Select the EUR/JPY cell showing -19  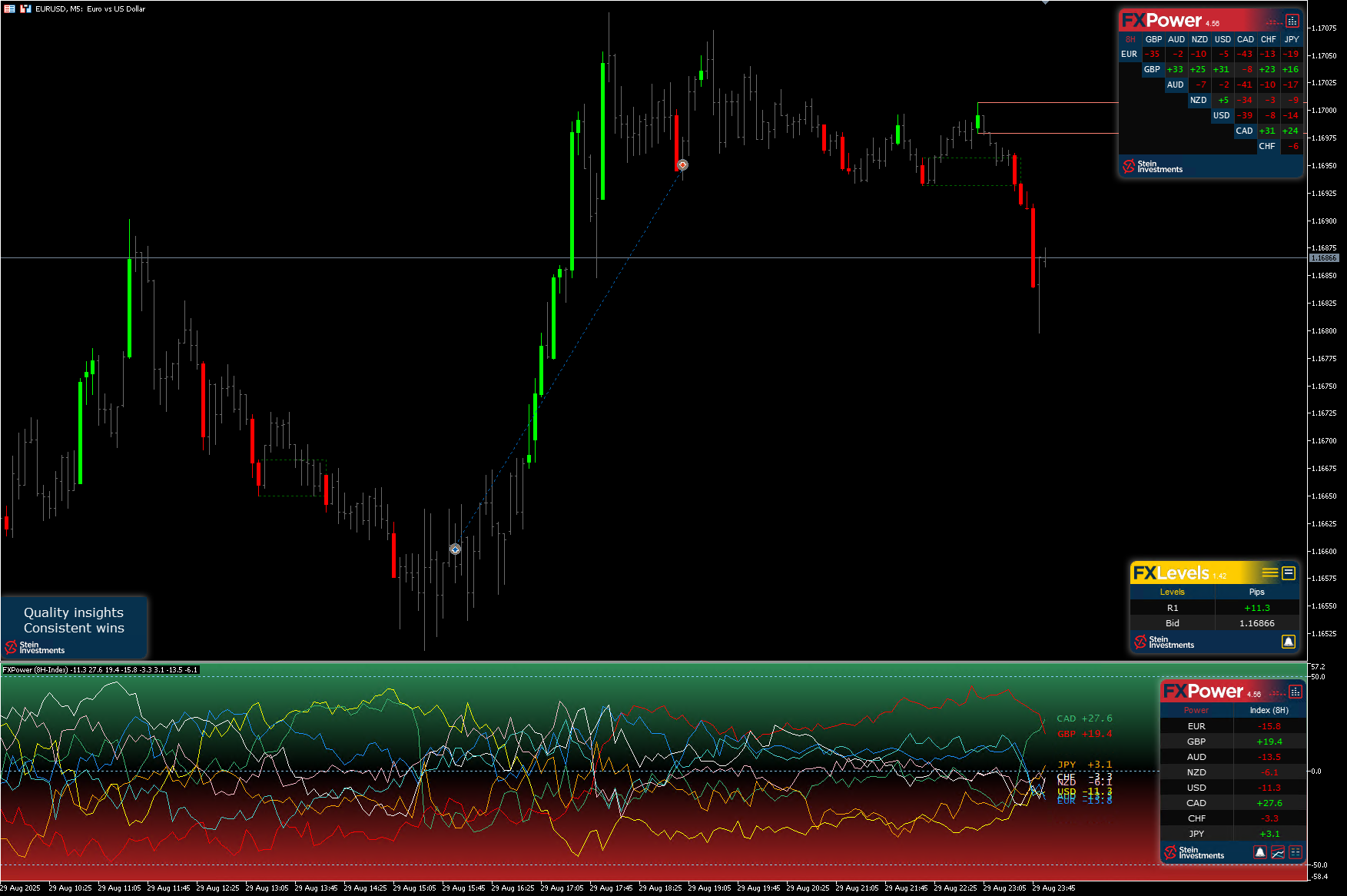click(1292, 55)
